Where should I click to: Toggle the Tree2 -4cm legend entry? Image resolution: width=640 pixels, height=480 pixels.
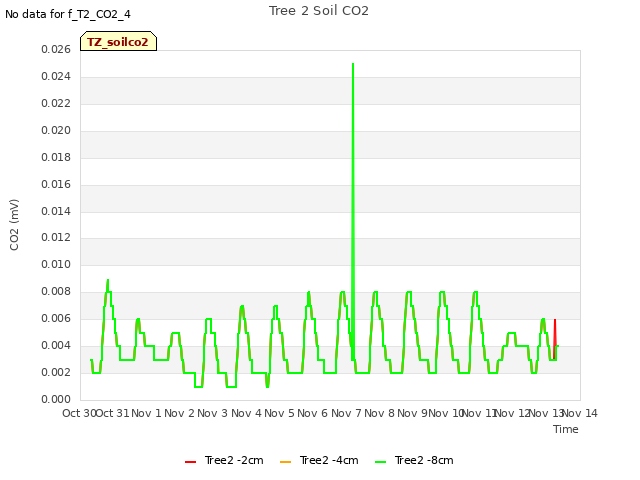pos(319,460)
